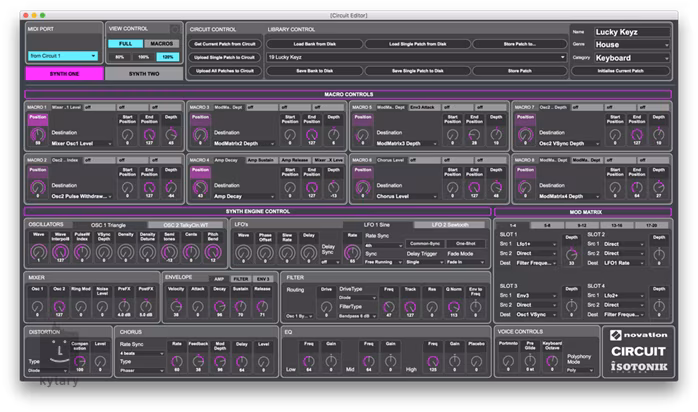The height and width of the screenshot is (412, 698).
Task: Toggle LFO Common-Sync button
Action: pyautogui.click(x=425, y=243)
